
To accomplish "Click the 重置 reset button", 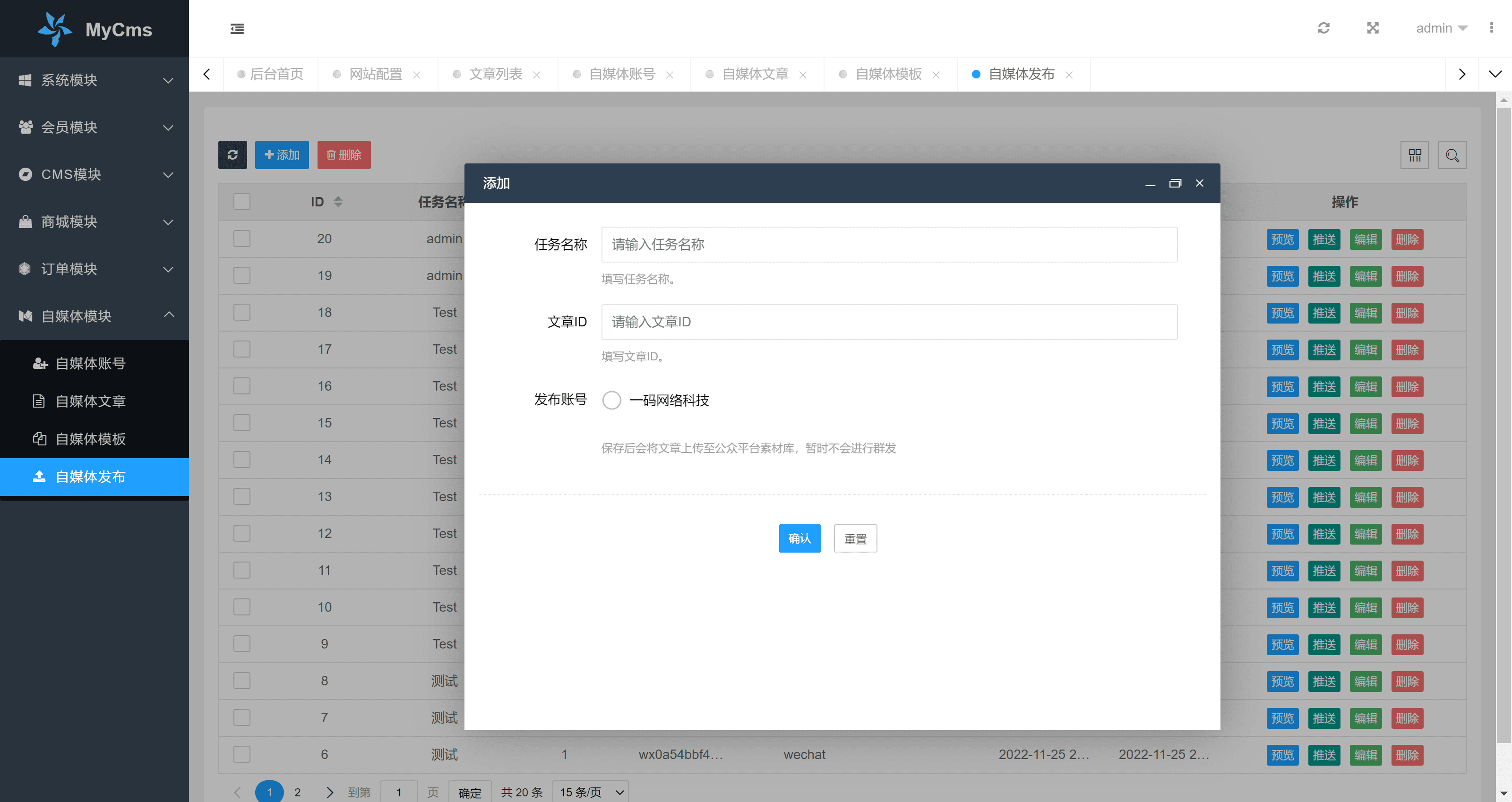I will click(x=855, y=538).
